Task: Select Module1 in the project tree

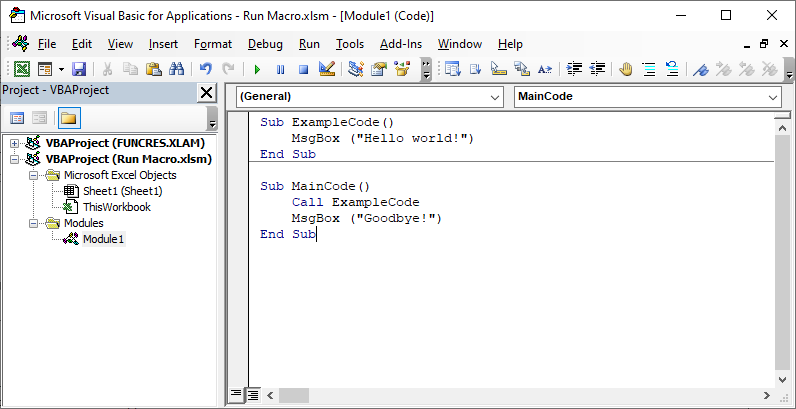Action: point(104,239)
